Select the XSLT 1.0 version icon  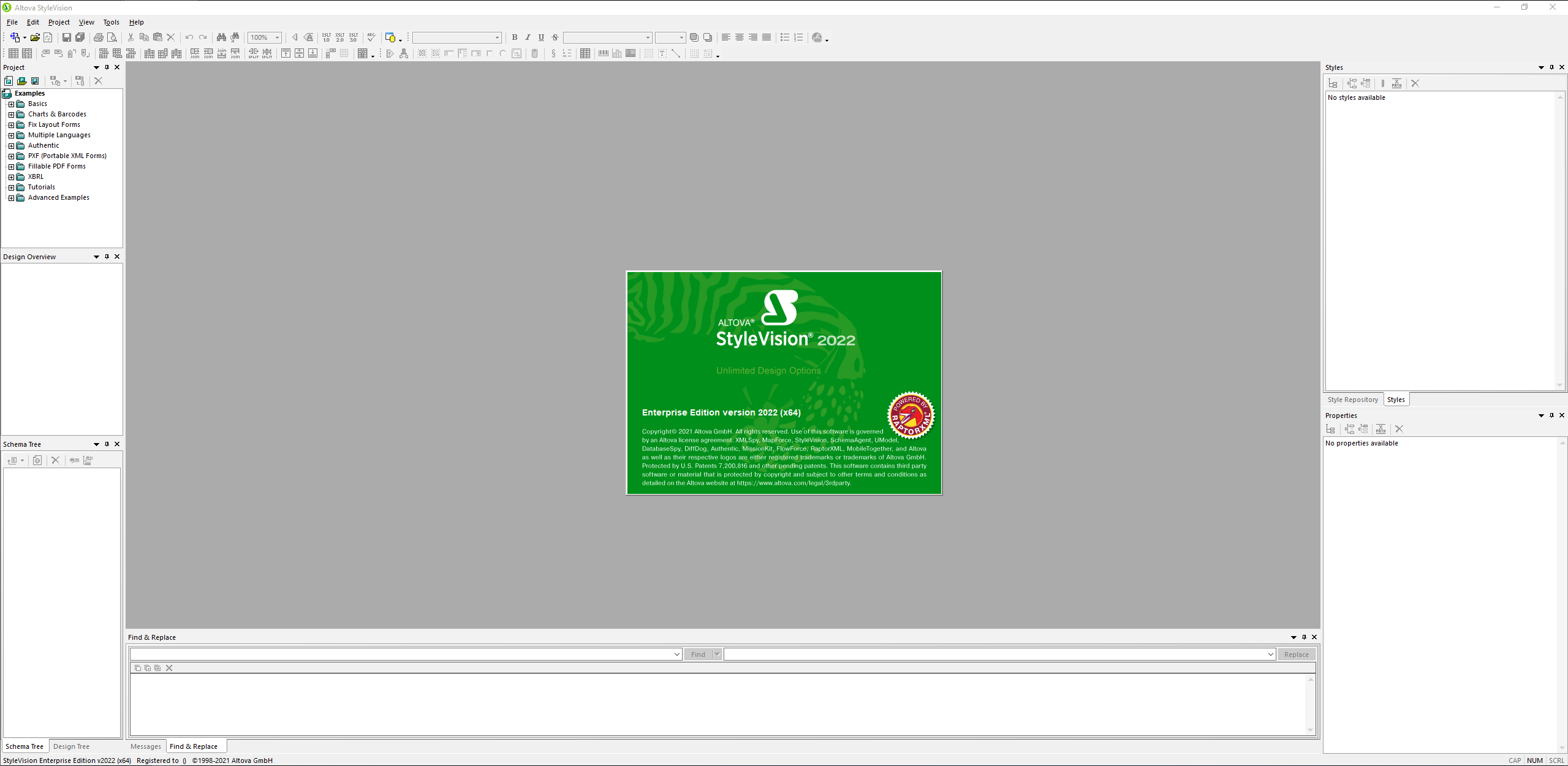327,37
